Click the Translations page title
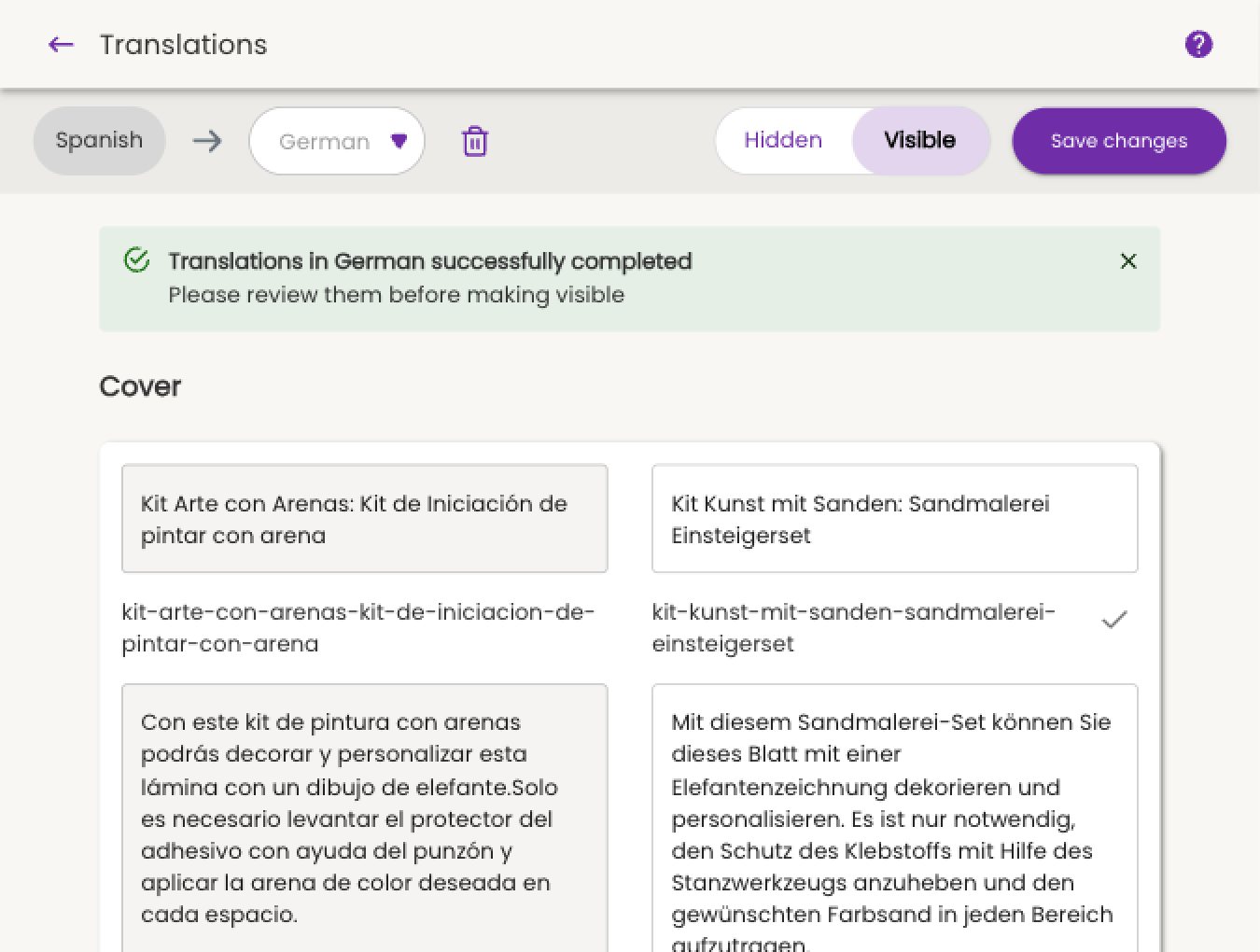 point(183,44)
